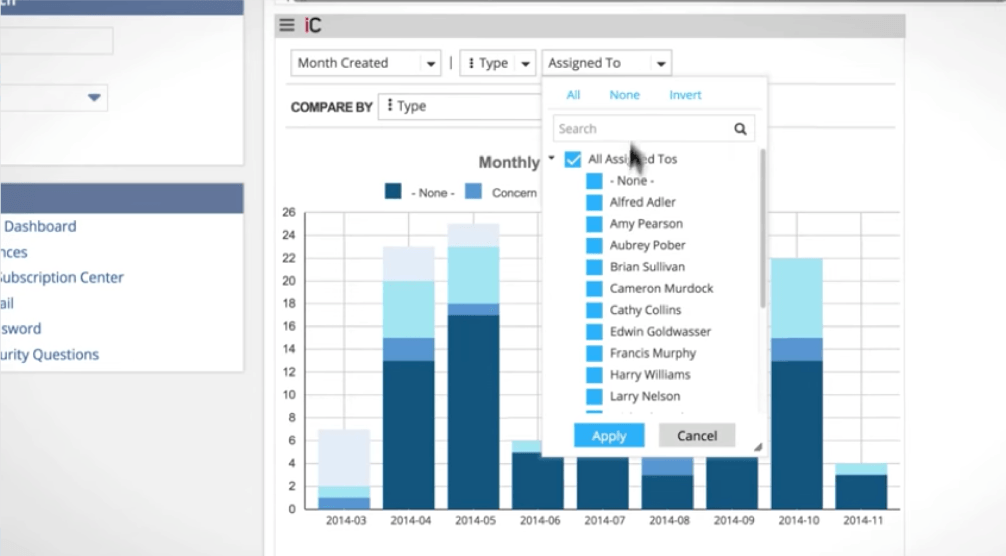Click the Apply button

point(609,435)
